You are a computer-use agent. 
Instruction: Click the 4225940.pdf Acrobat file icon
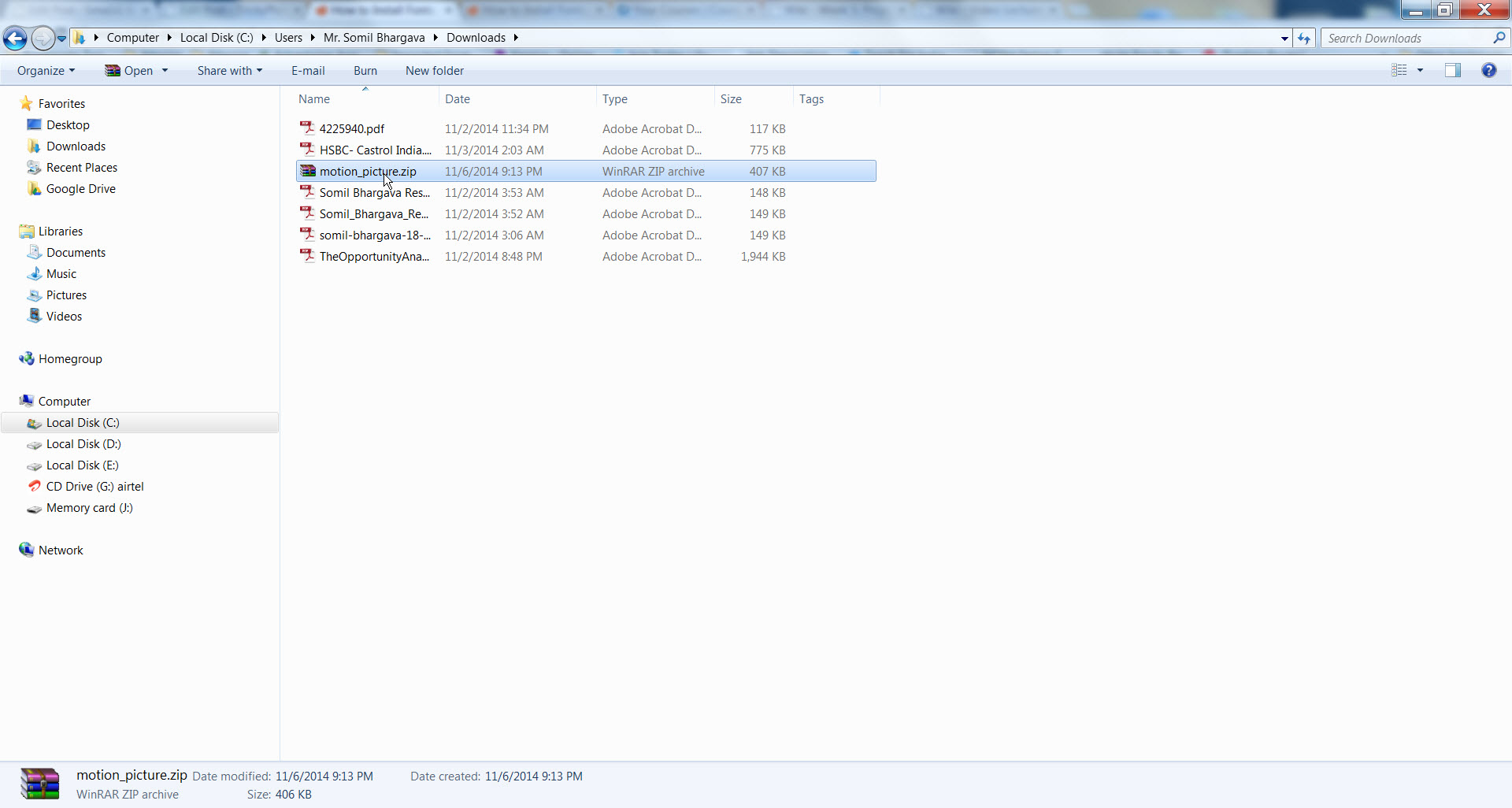(307, 128)
